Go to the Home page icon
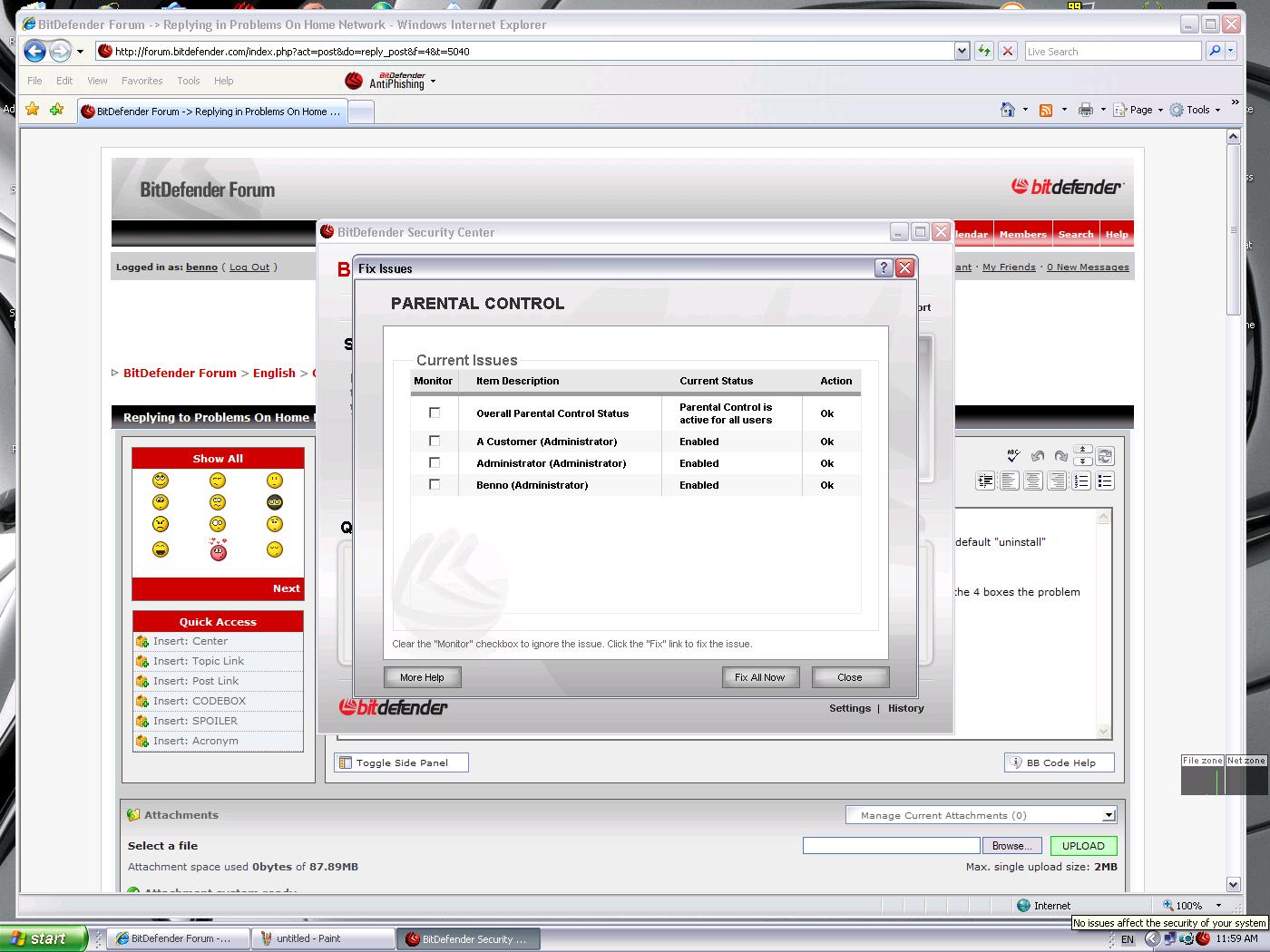This screenshot has width=1270, height=952. pyautogui.click(x=1008, y=110)
